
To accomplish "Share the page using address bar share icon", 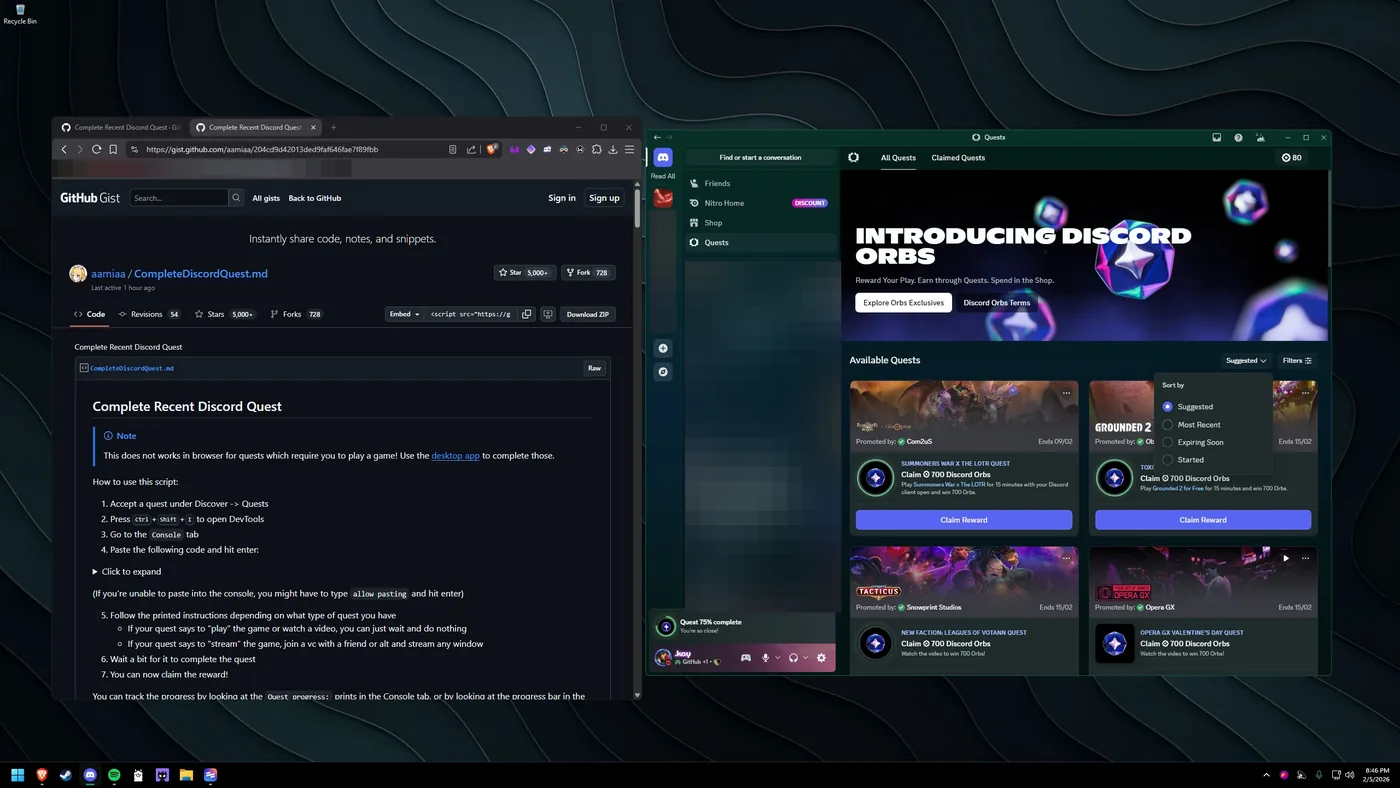I will [471, 149].
